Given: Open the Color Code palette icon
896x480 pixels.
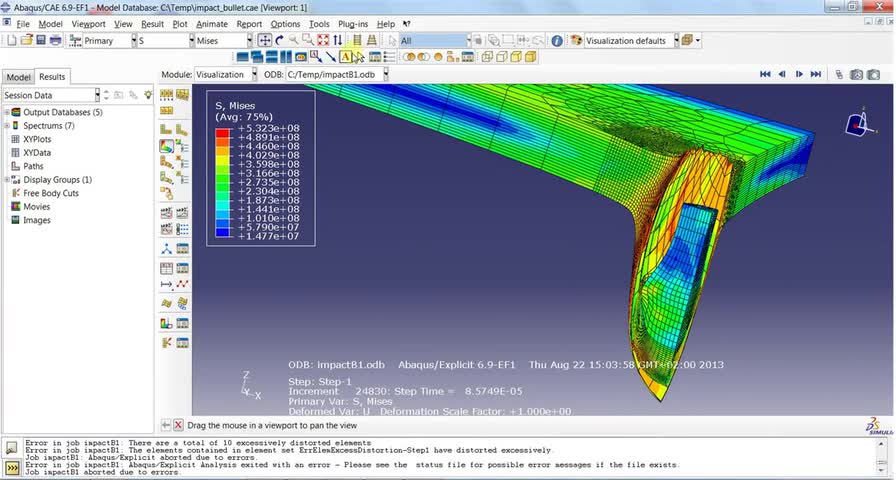Looking at the screenshot, I should click(x=576, y=41).
